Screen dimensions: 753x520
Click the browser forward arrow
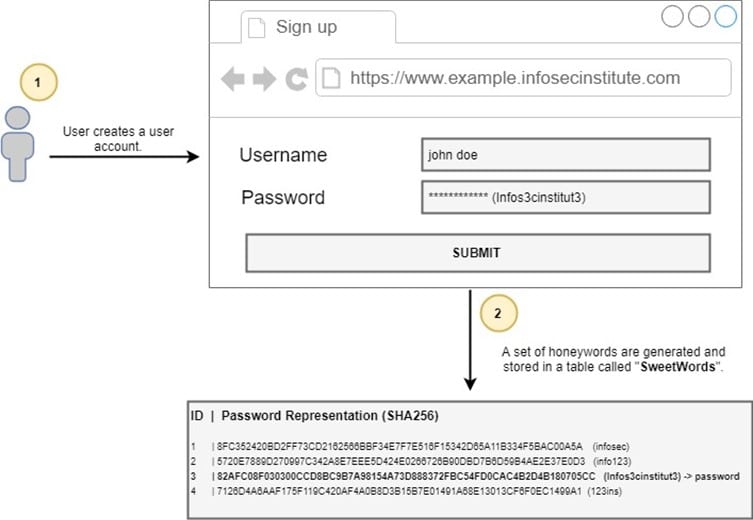click(x=264, y=80)
